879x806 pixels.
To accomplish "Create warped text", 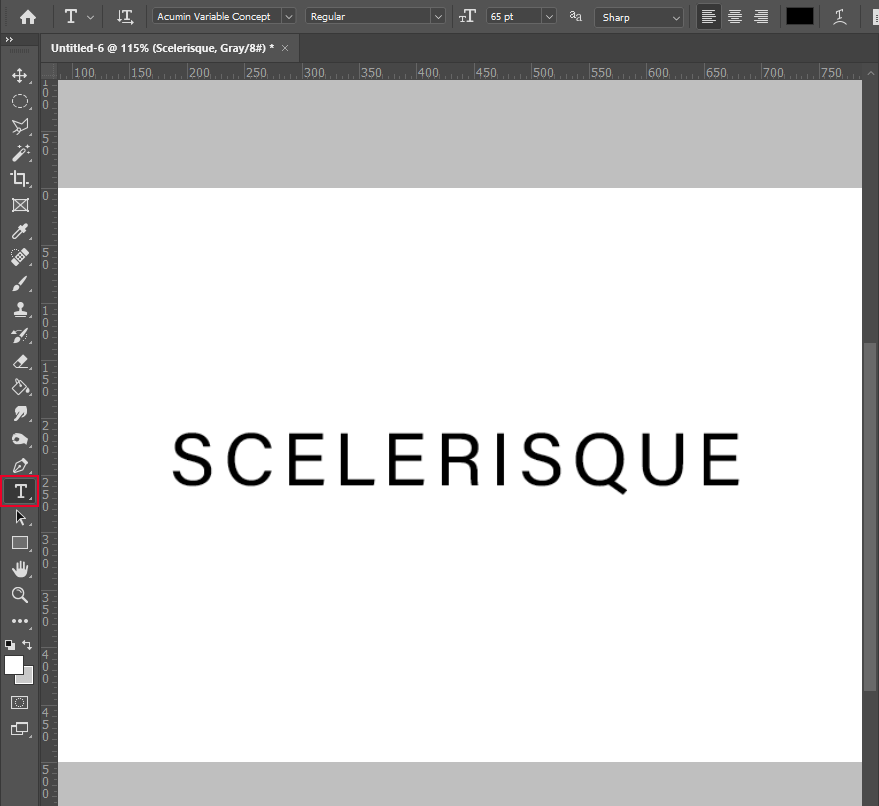I will 839,17.
